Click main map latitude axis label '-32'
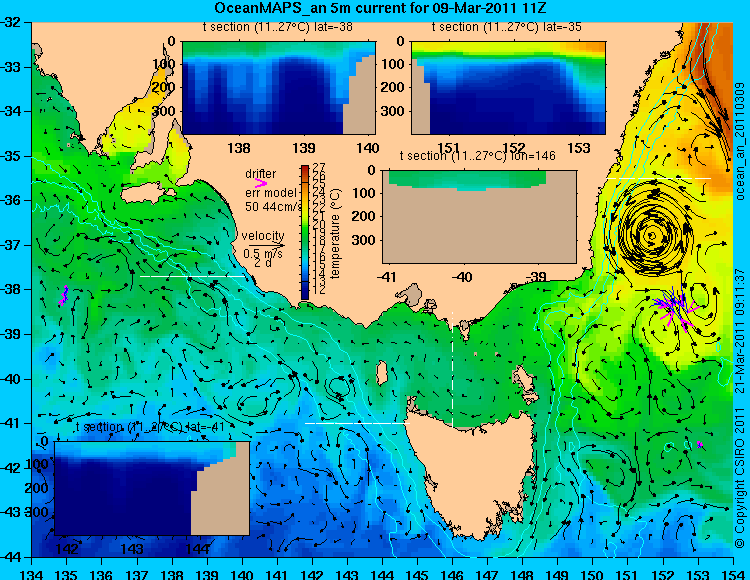Image resolution: width=750 pixels, height=580 pixels. 11,22
